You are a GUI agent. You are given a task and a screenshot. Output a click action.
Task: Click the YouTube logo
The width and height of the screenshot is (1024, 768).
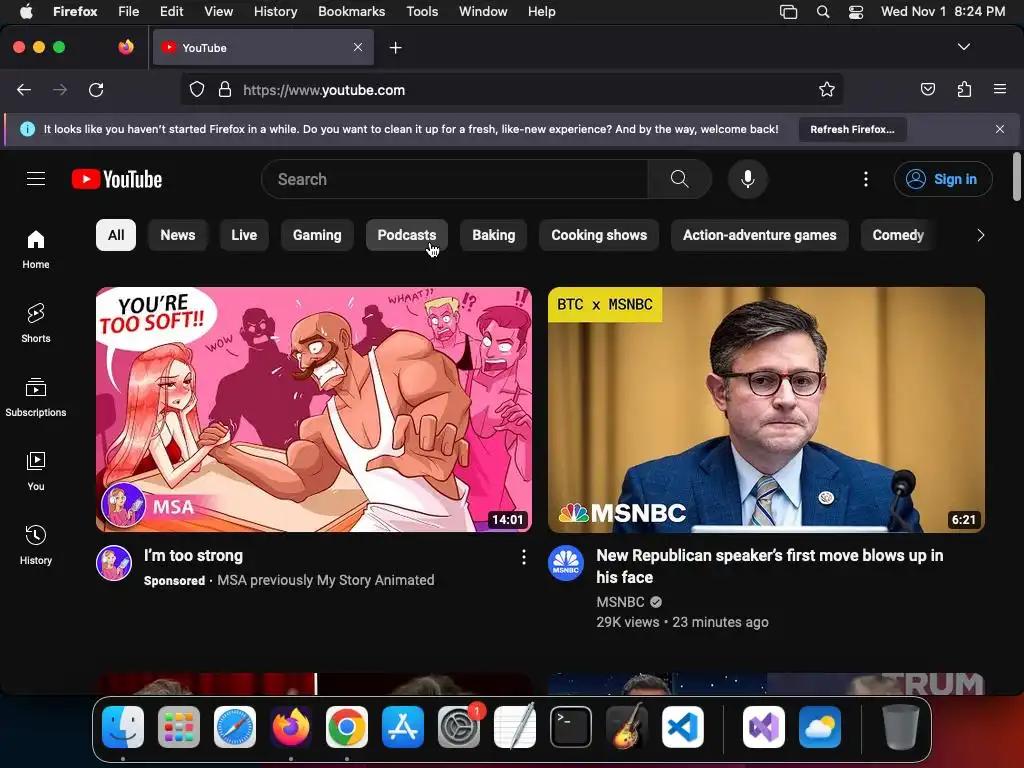(117, 179)
